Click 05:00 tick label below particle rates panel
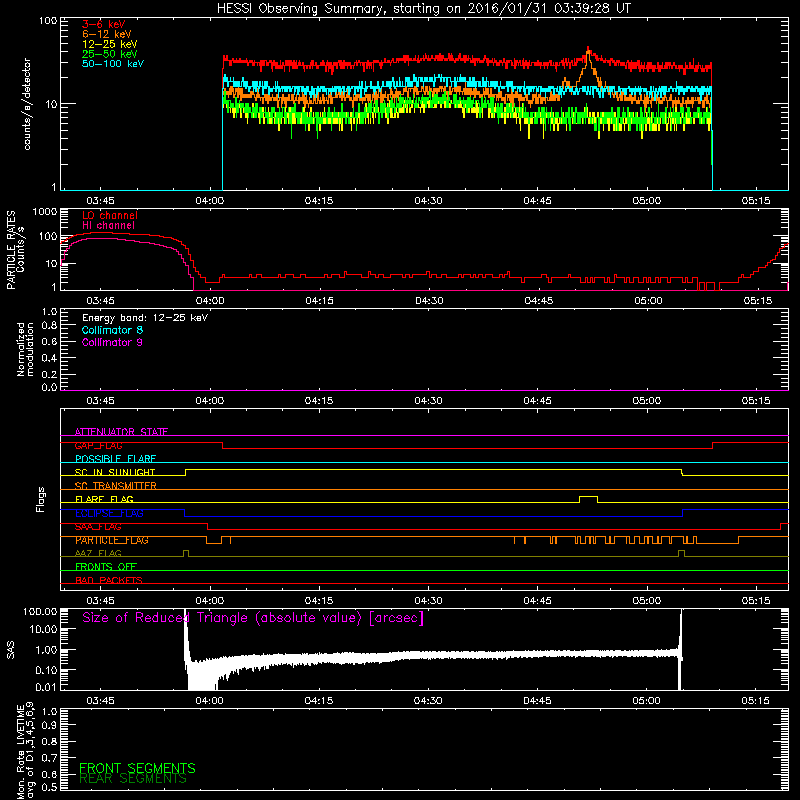 point(648,301)
